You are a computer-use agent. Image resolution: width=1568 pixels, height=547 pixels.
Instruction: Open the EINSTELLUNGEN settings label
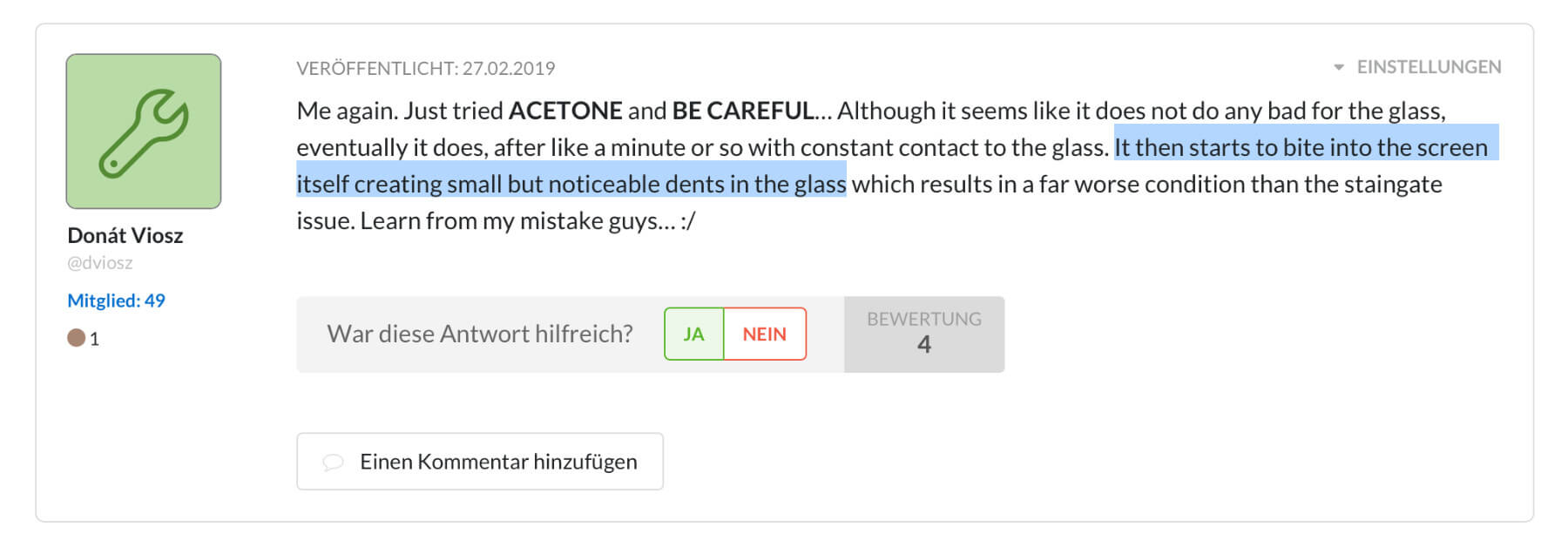click(1429, 67)
